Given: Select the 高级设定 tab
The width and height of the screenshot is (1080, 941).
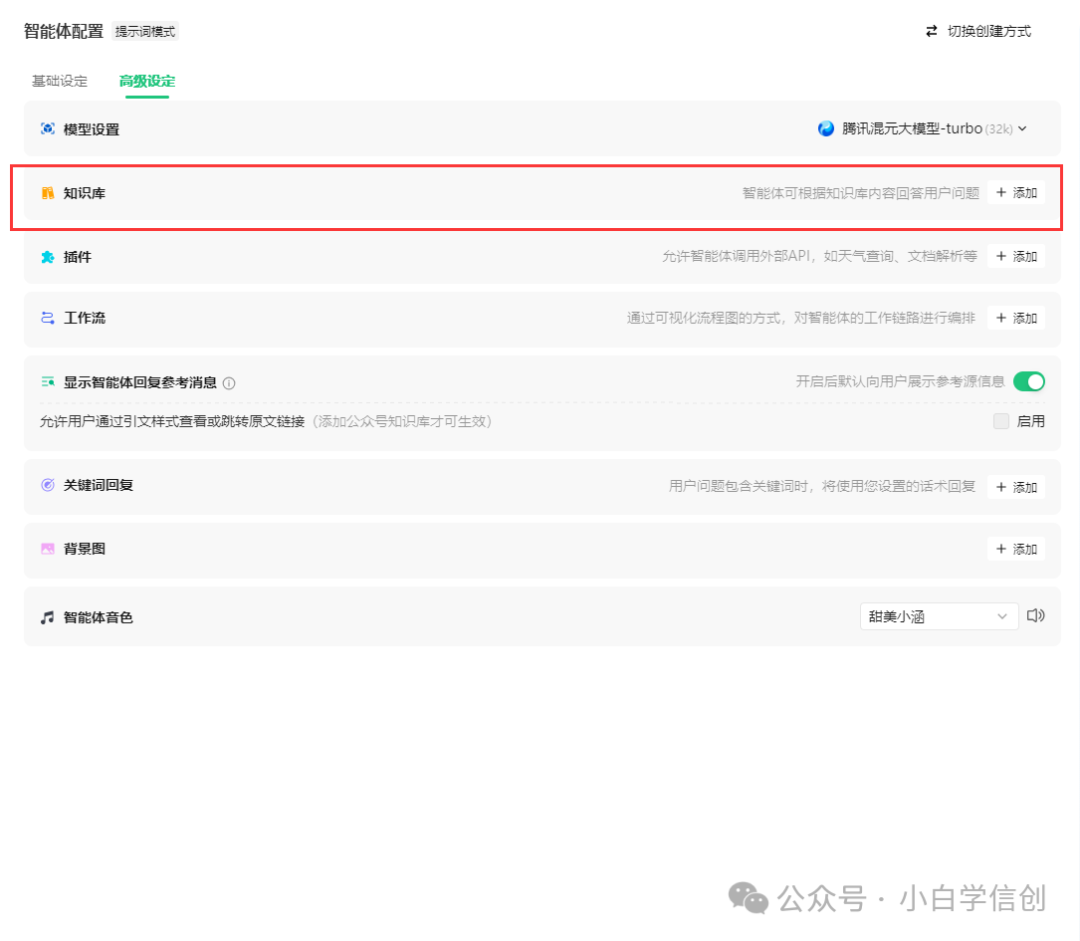Looking at the screenshot, I should [x=145, y=80].
